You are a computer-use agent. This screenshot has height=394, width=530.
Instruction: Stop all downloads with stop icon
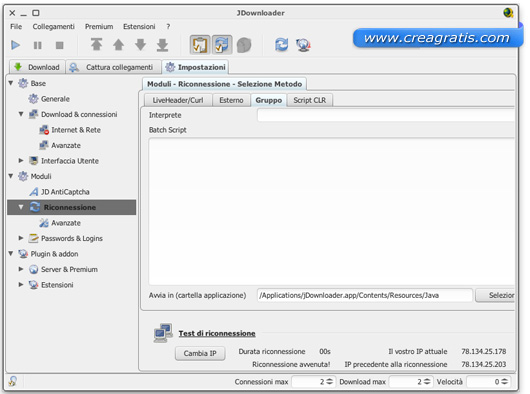tap(59, 45)
